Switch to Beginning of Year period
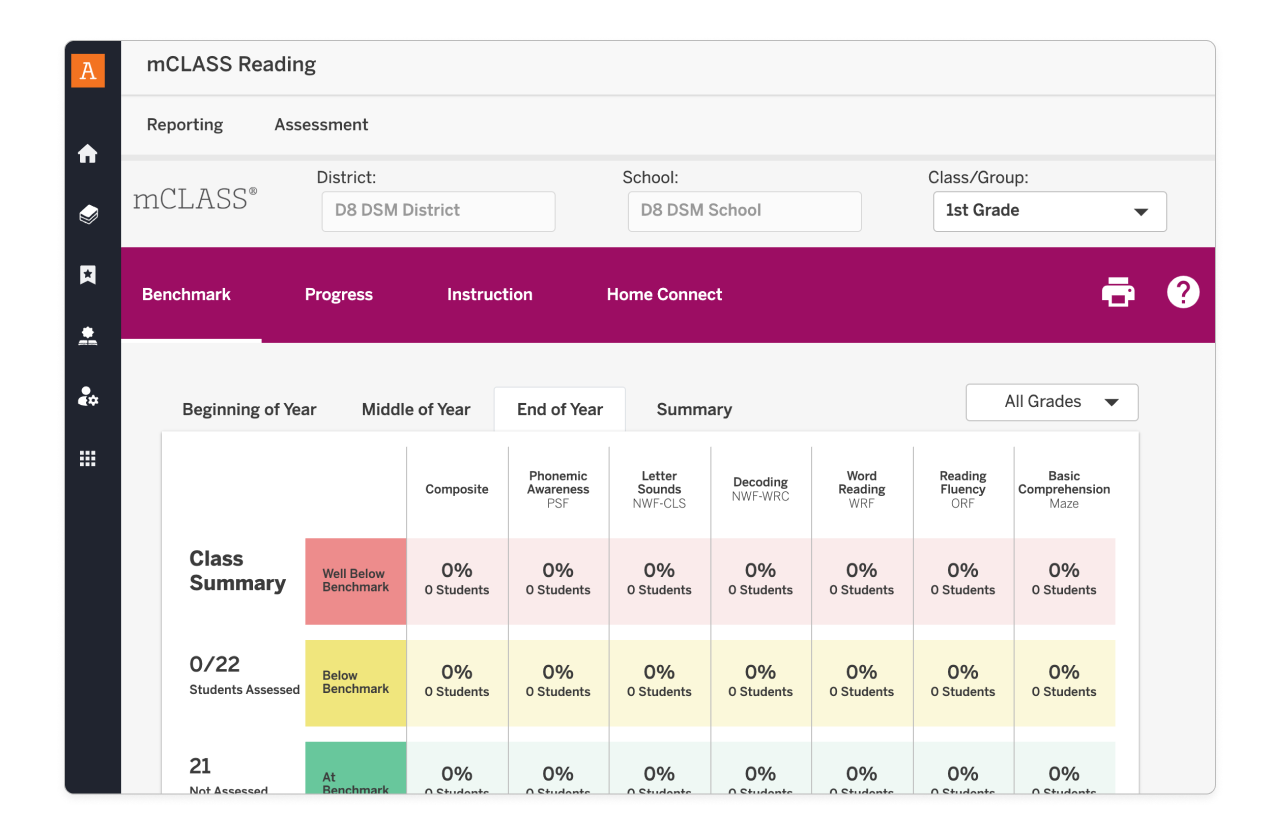Viewport: 1280px width, 836px height. (x=249, y=410)
